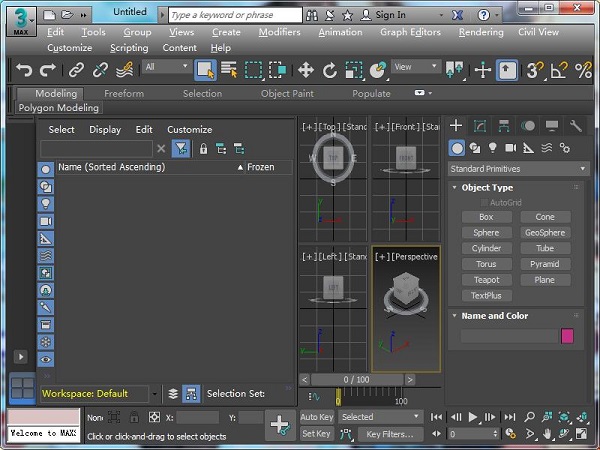Switch to the Object Paint ribbon tab
Viewport: 600px width, 450px height.
coord(287,93)
